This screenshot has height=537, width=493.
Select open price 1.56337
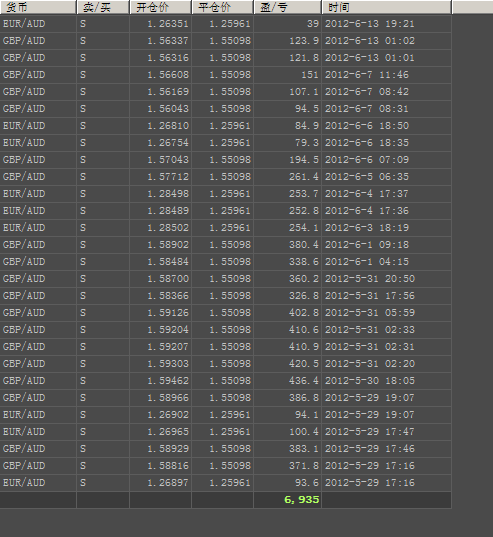pos(168,41)
